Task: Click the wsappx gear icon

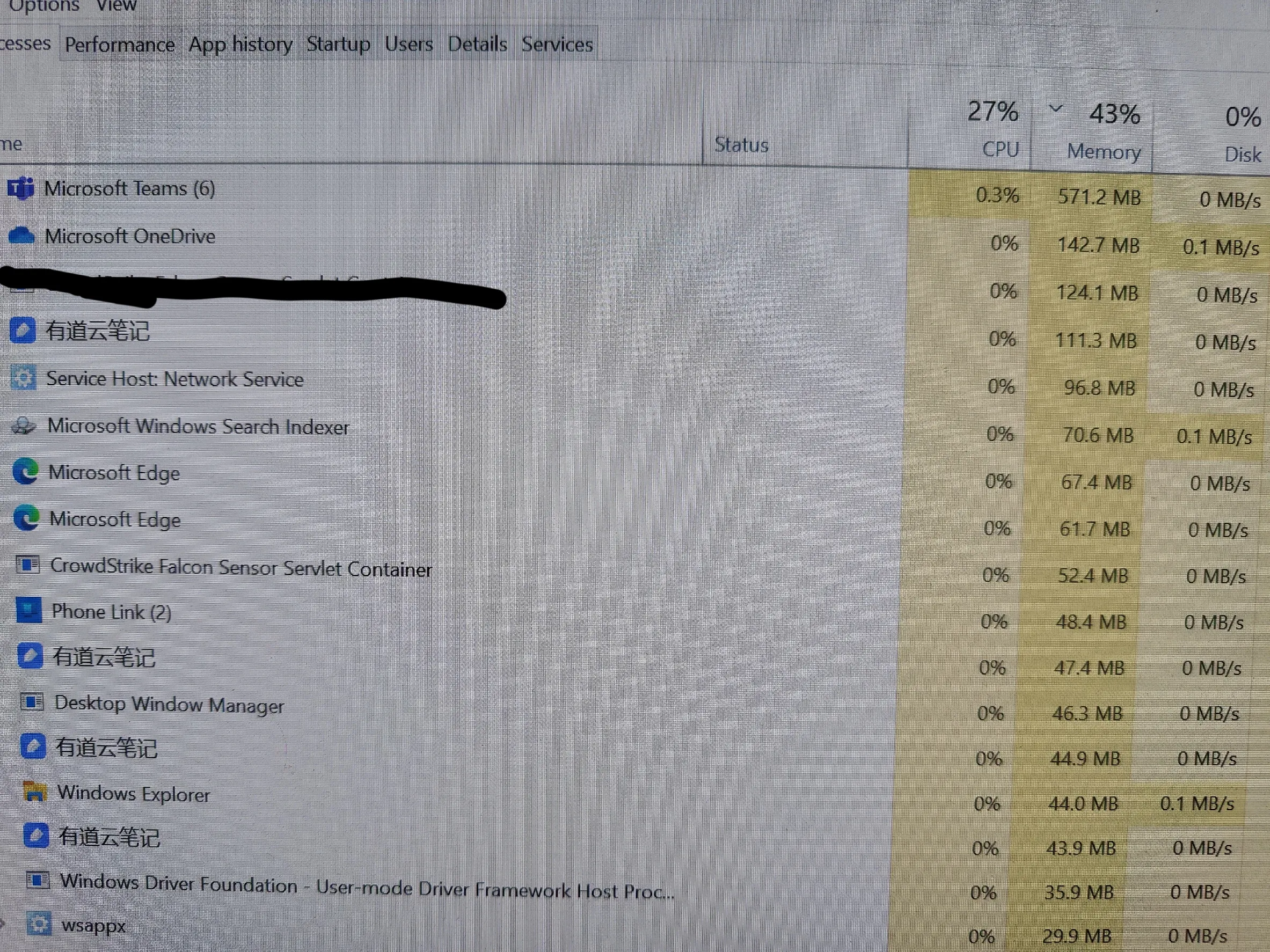Action: click(39, 924)
